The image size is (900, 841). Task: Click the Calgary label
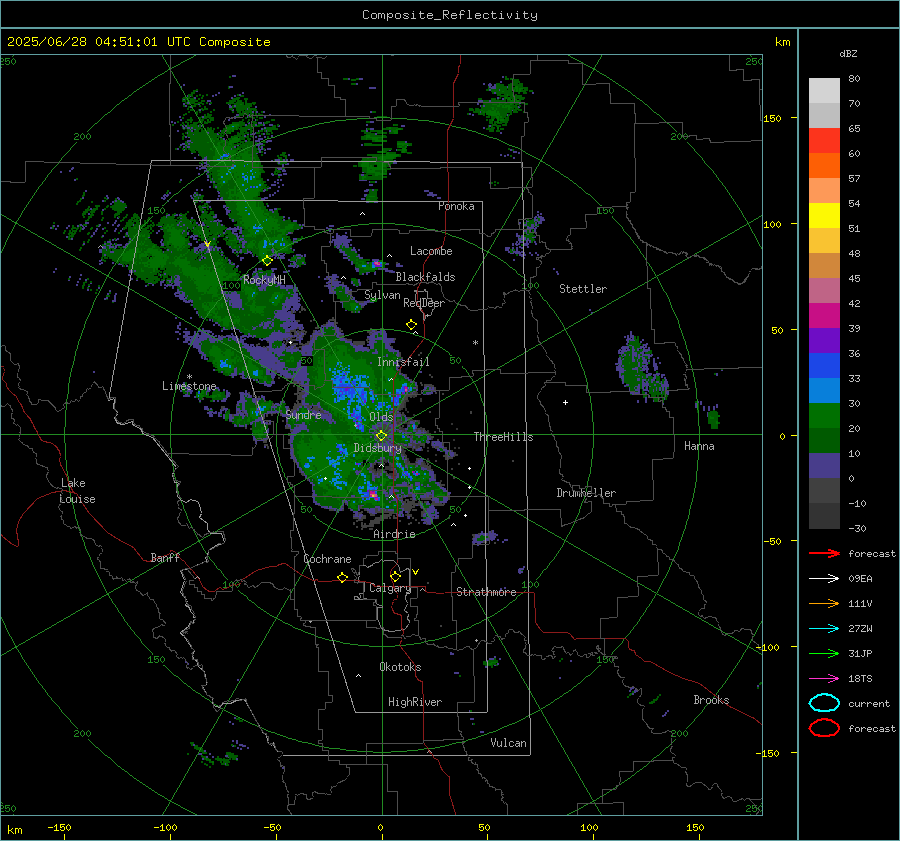pyautogui.click(x=390, y=588)
